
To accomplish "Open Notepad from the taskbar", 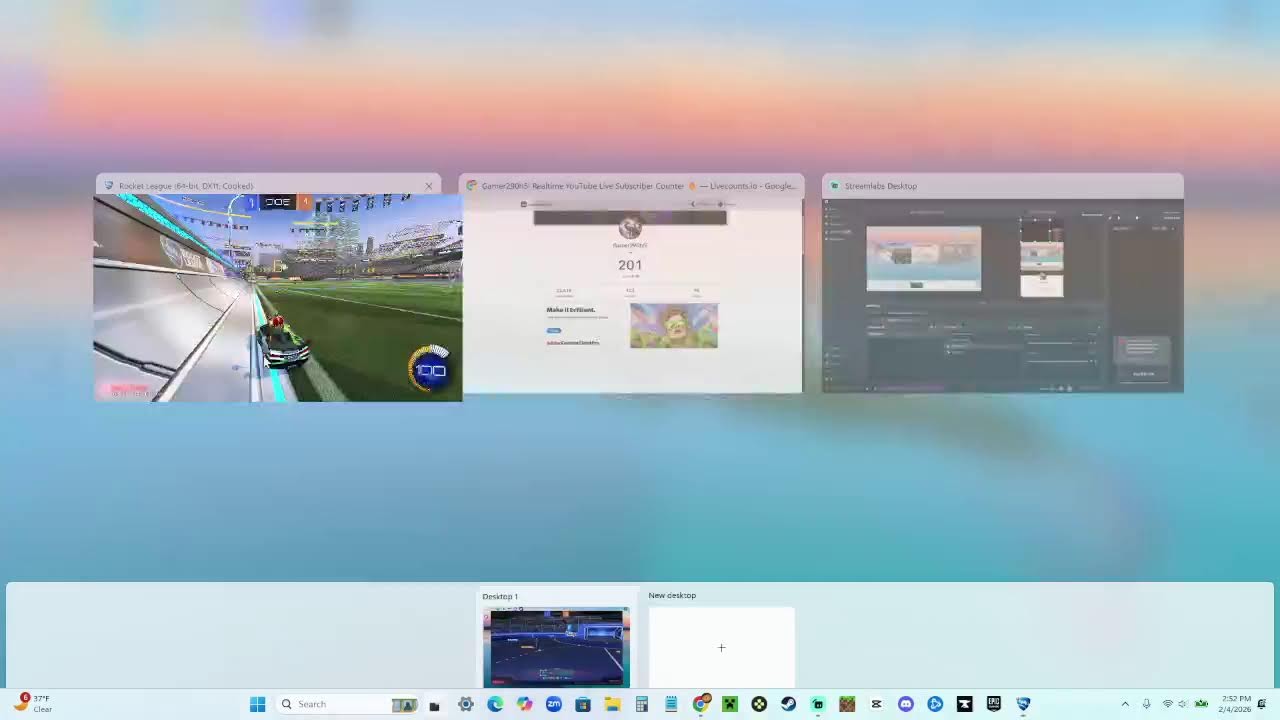I will [671, 704].
